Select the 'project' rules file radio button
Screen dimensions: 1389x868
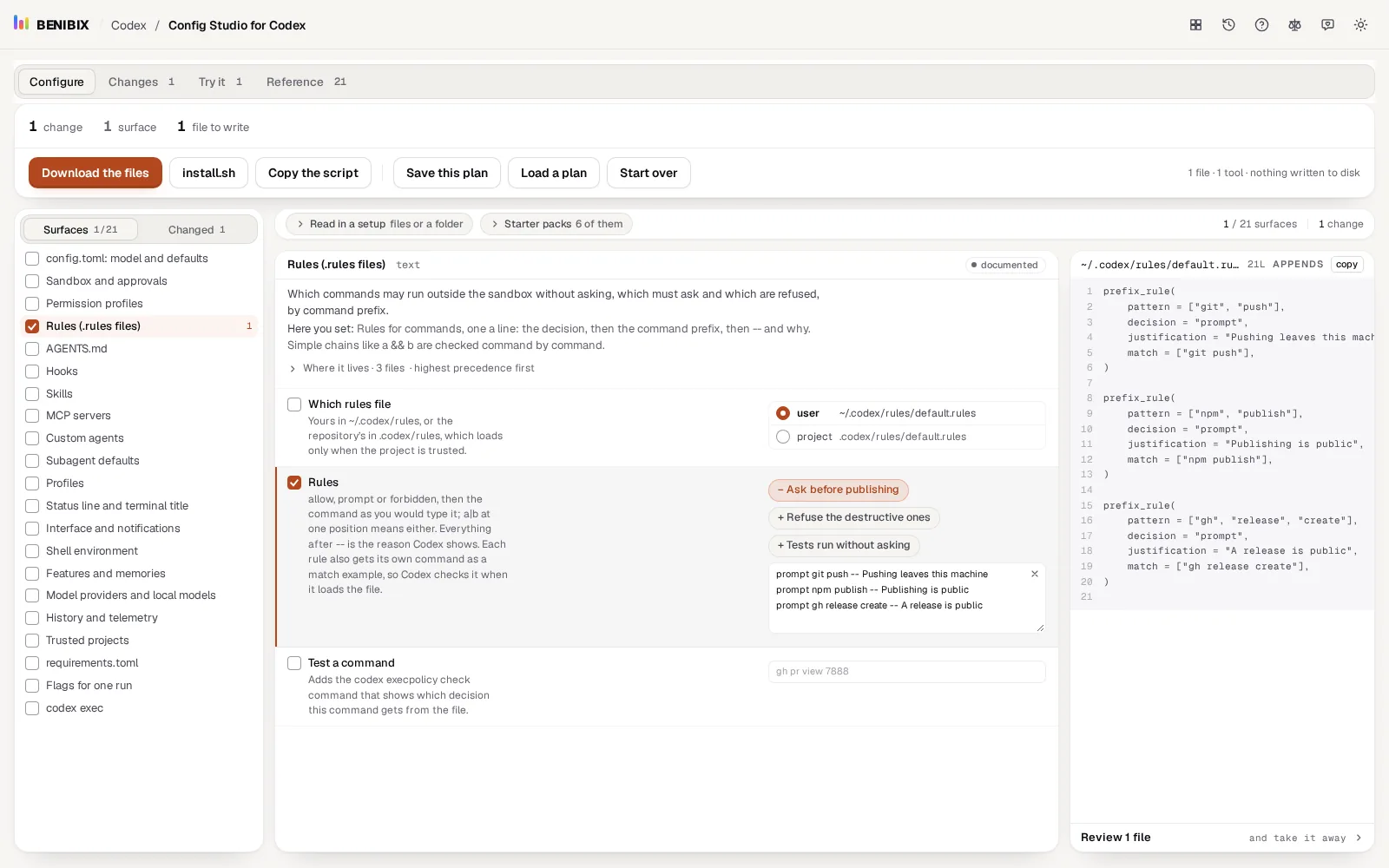pyautogui.click(x=783, y=437)
